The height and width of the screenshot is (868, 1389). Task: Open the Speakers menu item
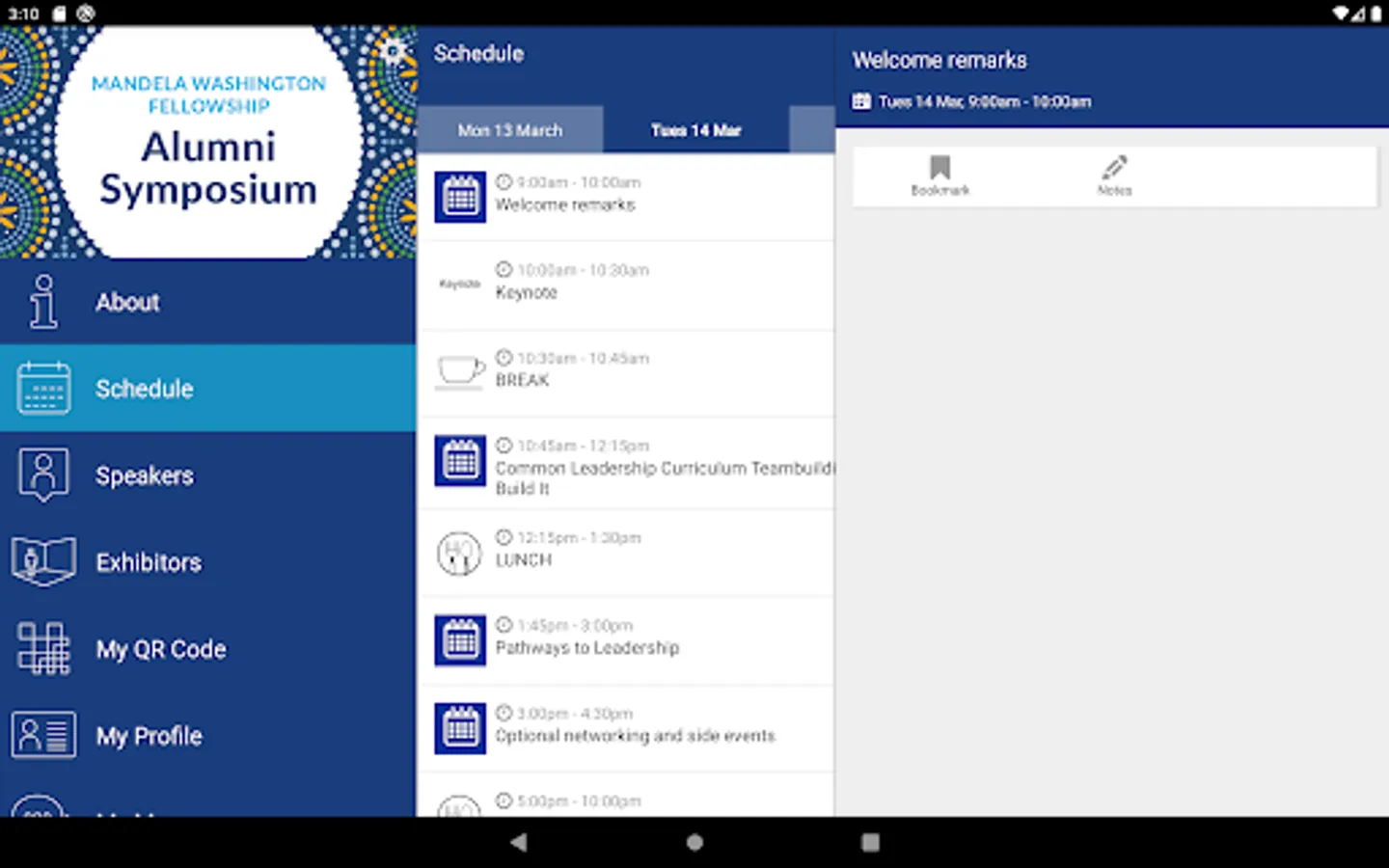(208, 475)
